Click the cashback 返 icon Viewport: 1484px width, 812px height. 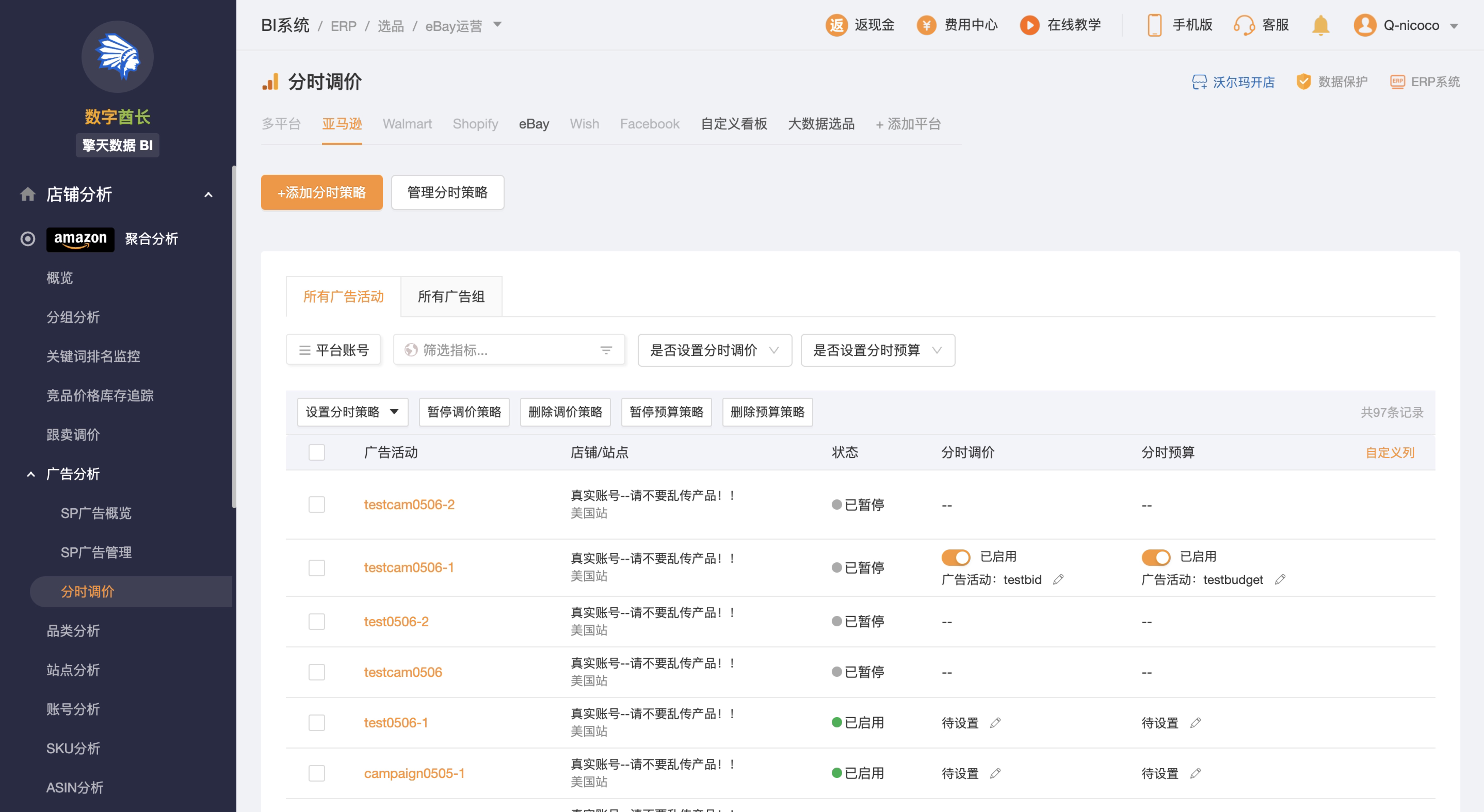(836, 25)
